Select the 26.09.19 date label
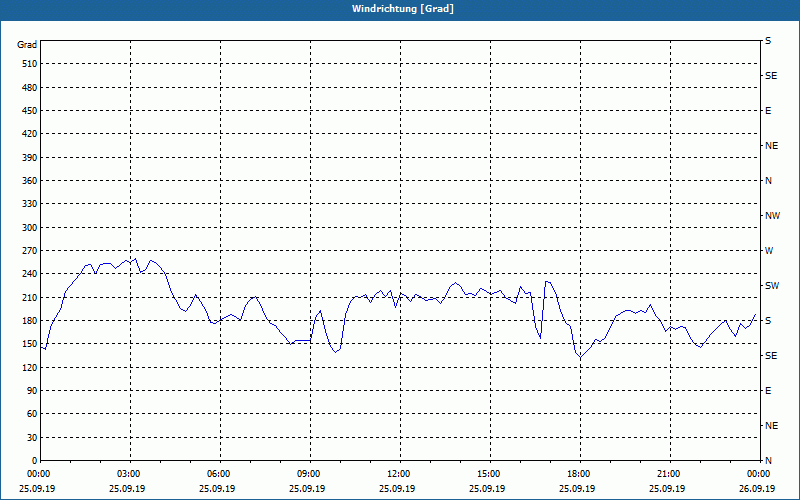Image resolution: width=800 pixels, height=500 pixels. (757, 488)
